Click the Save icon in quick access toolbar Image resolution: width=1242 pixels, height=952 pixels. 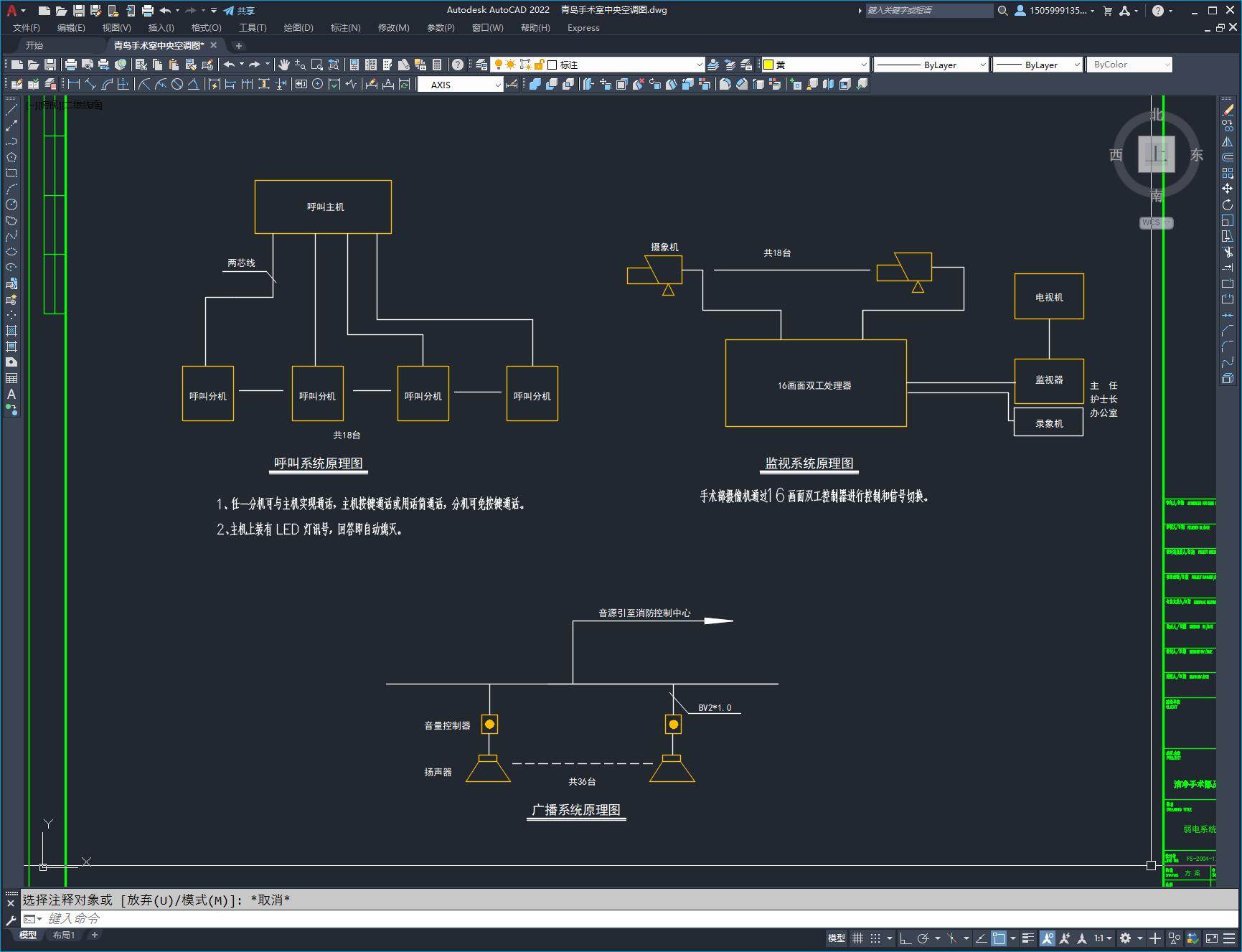[x=79, y=10]
